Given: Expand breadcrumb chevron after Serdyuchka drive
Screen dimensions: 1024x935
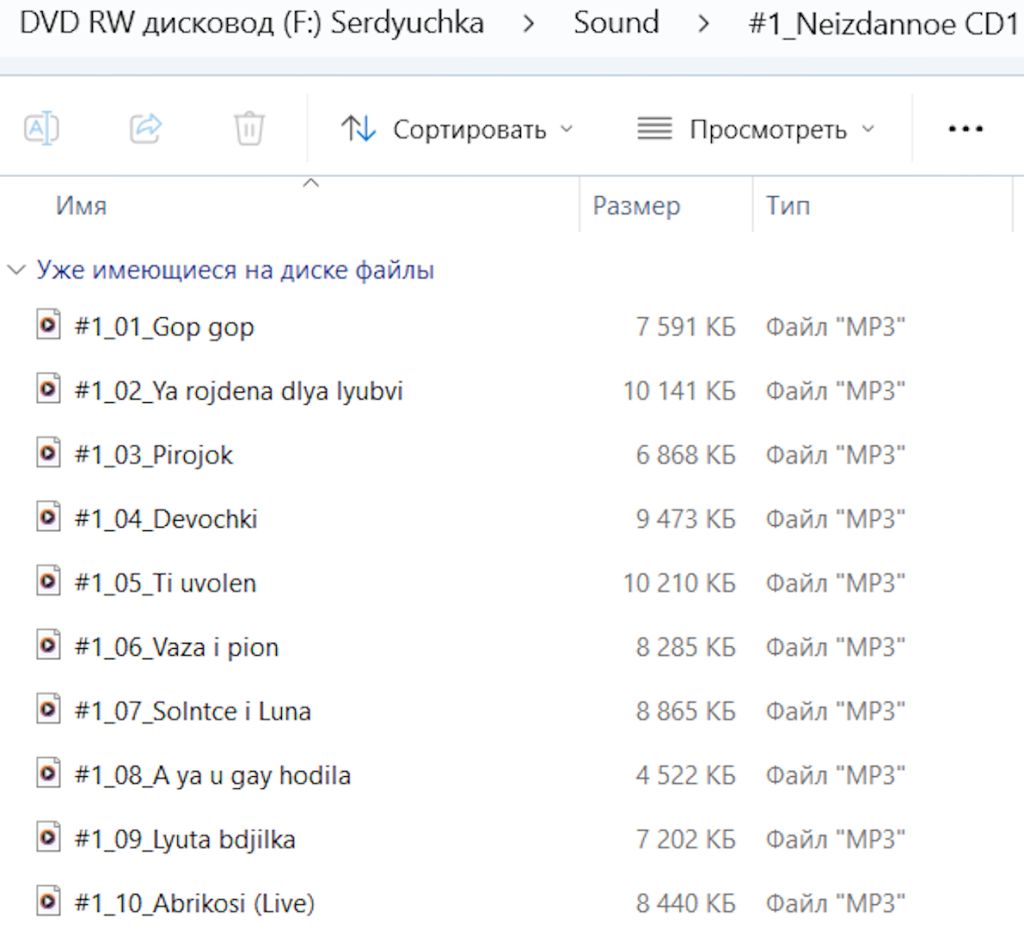Looking at the screenshot, I should pyautogui.click(x=529, y=25).
